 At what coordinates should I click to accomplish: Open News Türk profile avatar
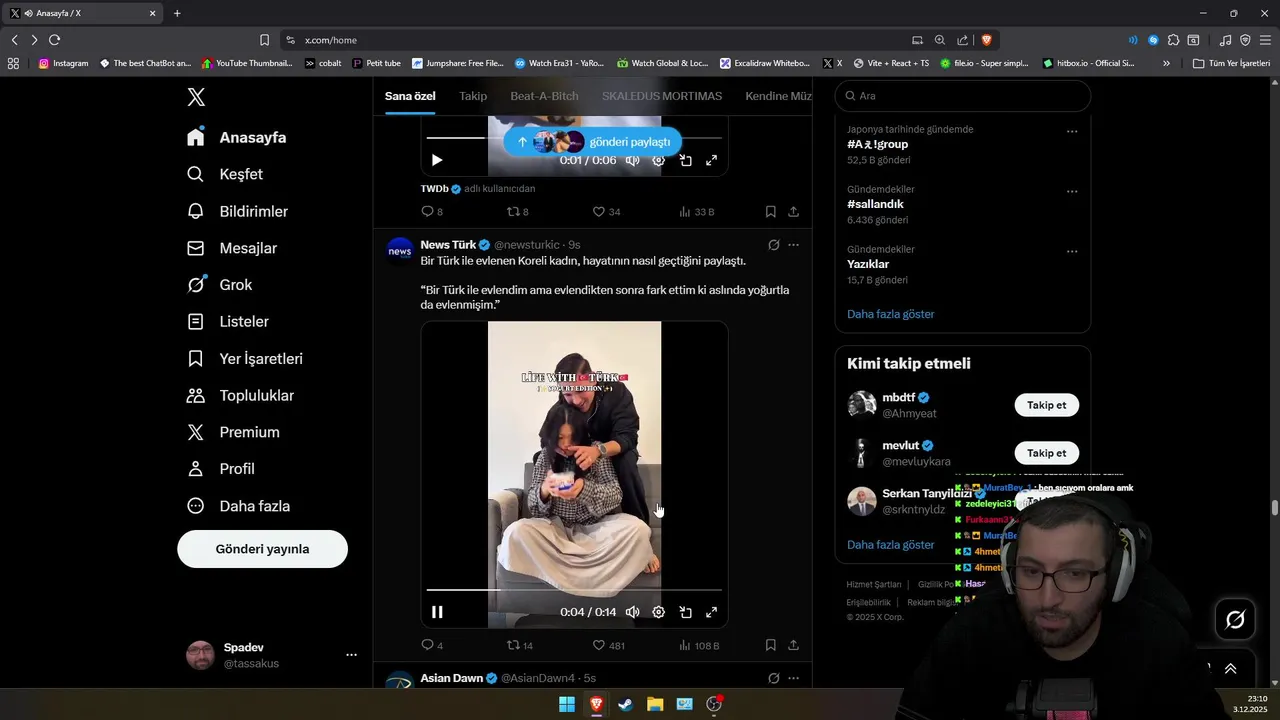[x=400, y=251]
